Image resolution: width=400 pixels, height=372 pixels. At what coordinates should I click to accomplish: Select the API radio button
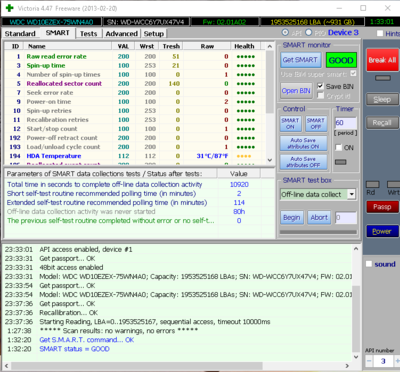click(x=285, y=33)
